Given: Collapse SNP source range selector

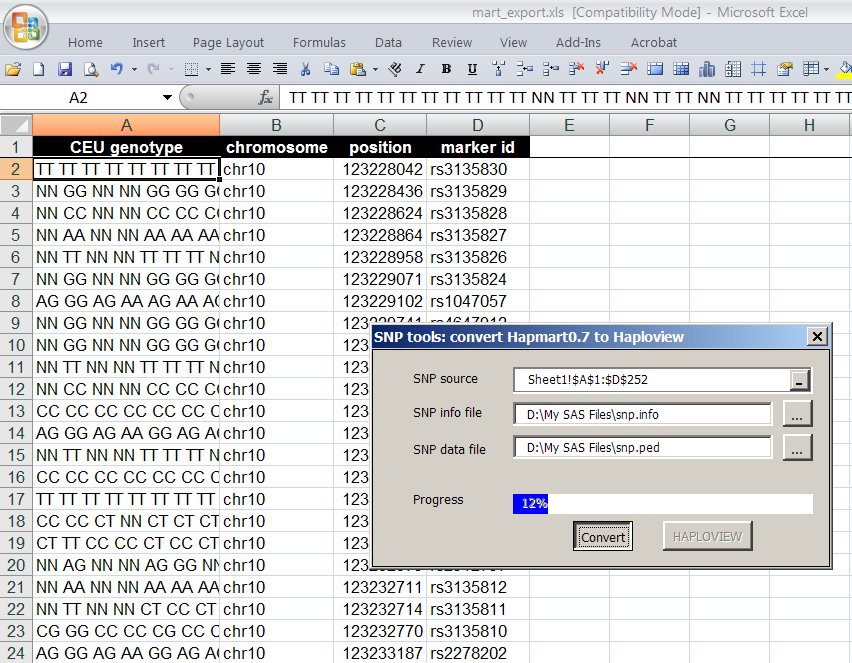Looking at the screenshot, I should tap(799, 381).
